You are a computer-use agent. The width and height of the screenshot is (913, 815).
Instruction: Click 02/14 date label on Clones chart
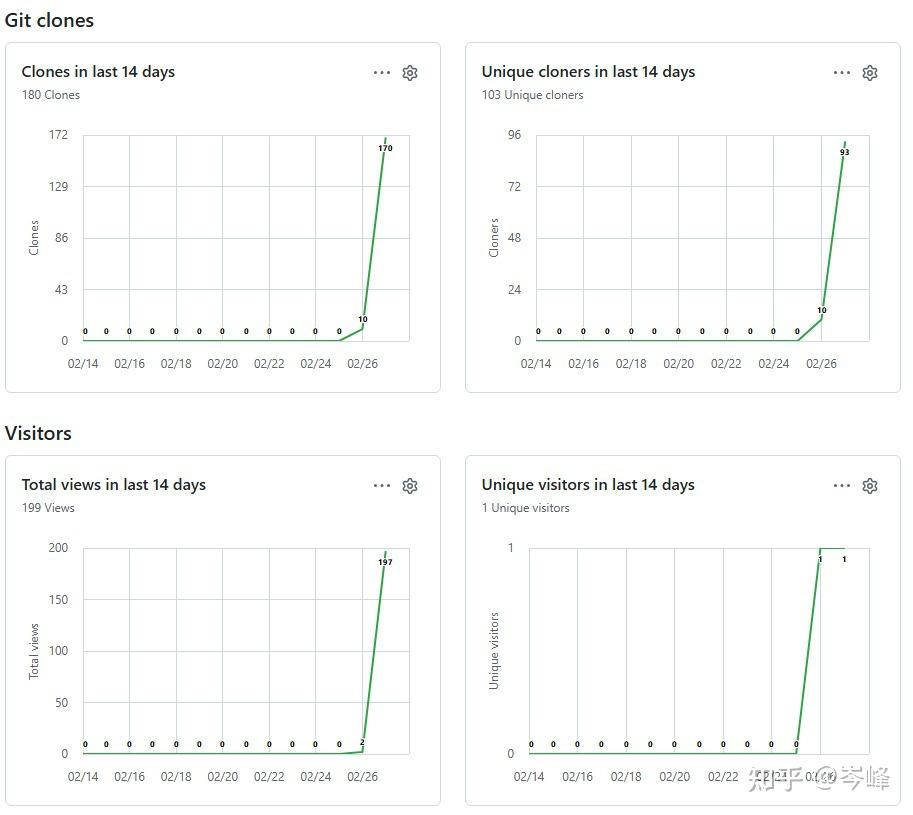point(83,364)
